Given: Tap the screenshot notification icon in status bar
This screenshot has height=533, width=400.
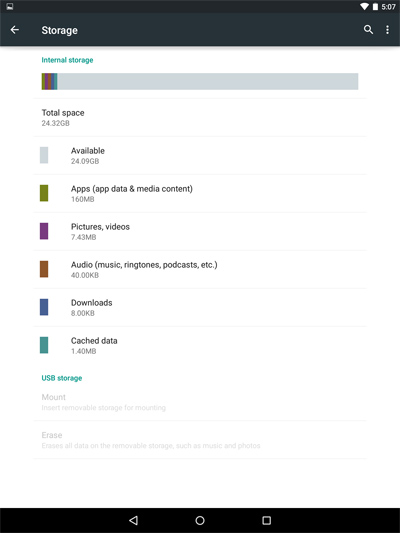Looking at the screenshot, I should tap(10, 6).
